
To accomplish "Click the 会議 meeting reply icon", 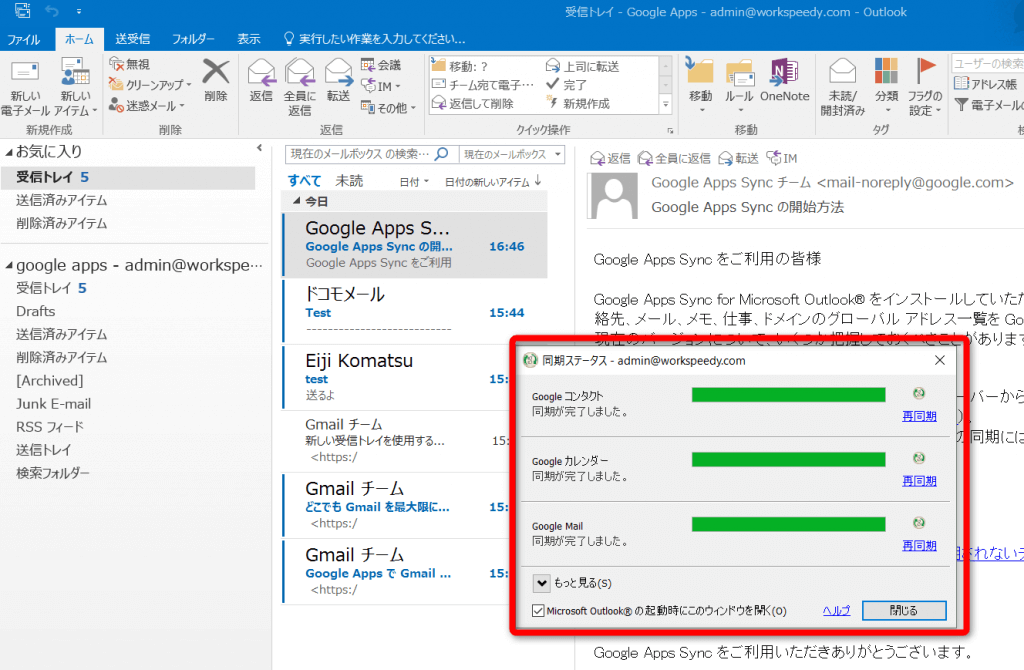I will [x=368, y=65].
